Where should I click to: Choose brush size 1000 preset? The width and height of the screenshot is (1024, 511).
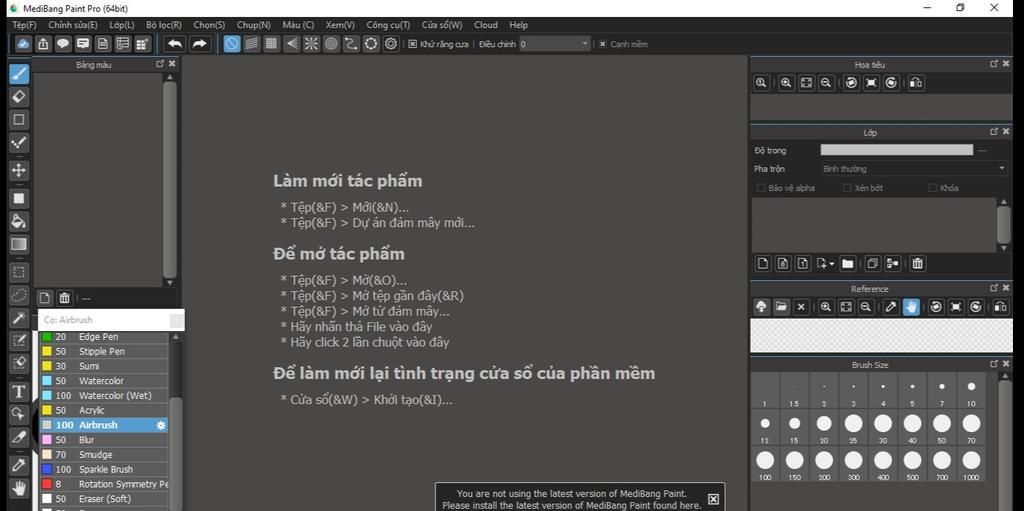tap(971, 463)
